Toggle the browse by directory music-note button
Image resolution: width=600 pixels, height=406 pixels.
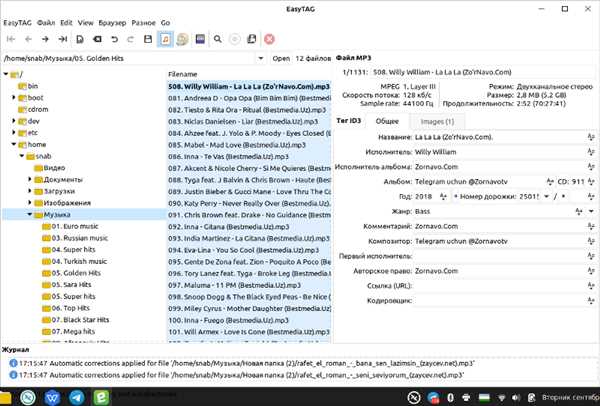[165, 39]
